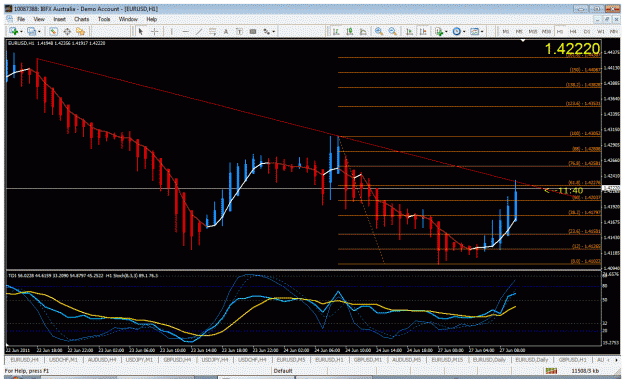Open the Navigator star-folder icon
This screenshot has height=379, width=625.
(81, 31)
